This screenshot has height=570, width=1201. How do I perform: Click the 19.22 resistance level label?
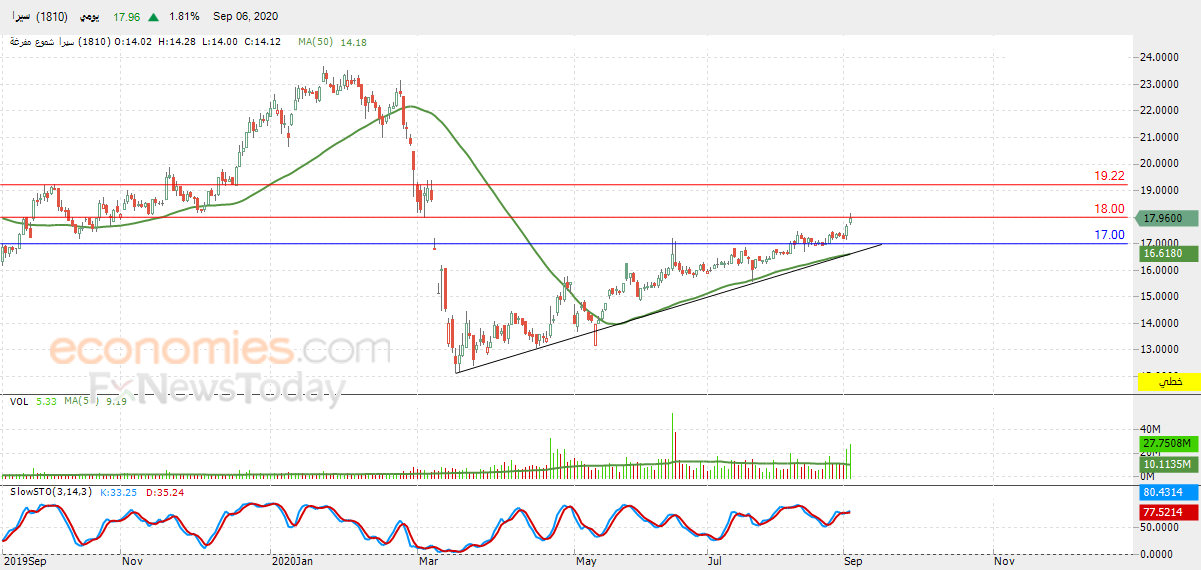(1109, 175)
